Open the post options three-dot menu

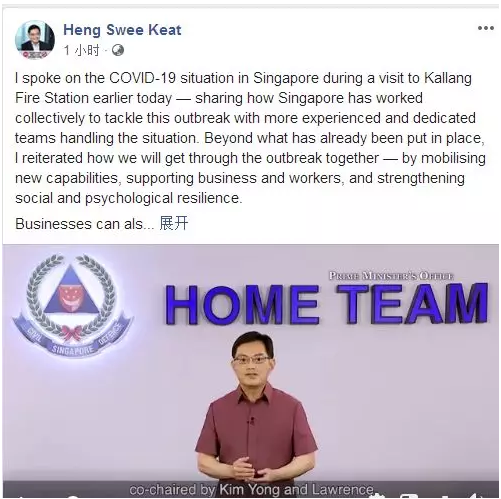point(486,28)
